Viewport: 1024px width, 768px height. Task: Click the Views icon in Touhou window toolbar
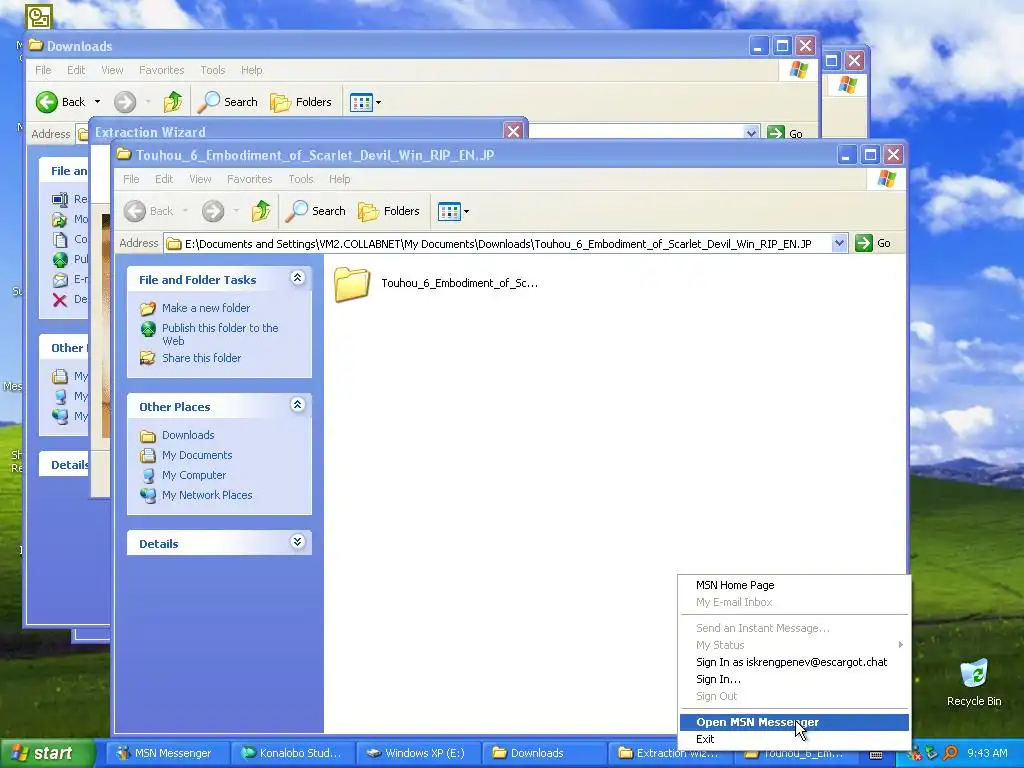click(x=449, y=212)
